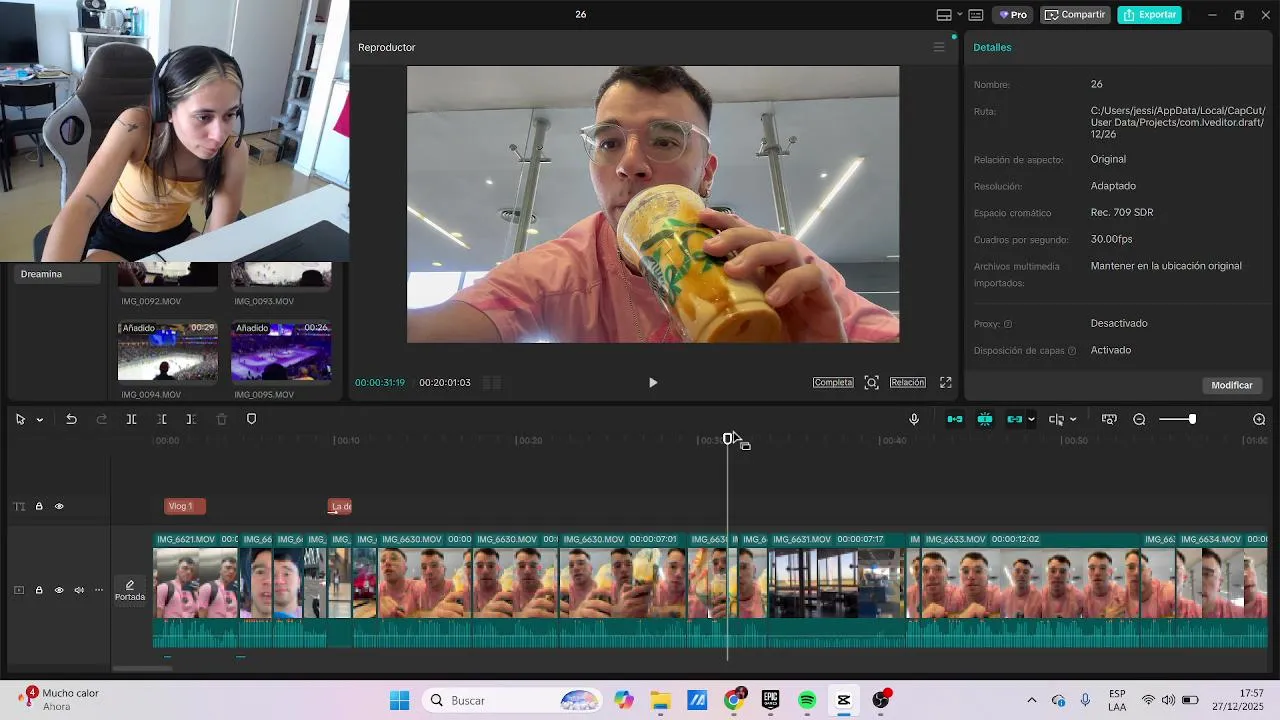Trim left of playhead icon
Viewport: 1280px width, 720px height.
point(162,419)
